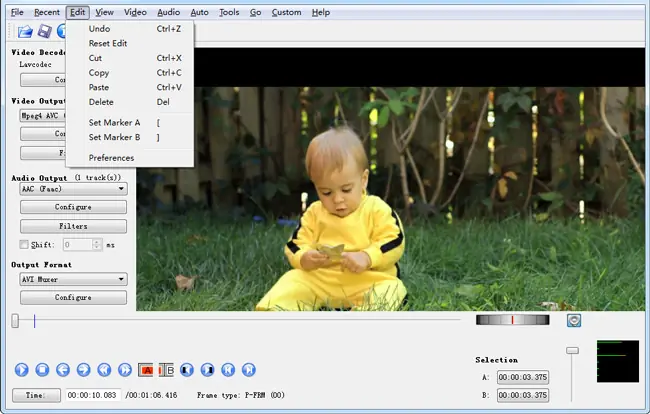Open the Audio menu
This screenshot has width=650, height=414.
coord(168,12)
